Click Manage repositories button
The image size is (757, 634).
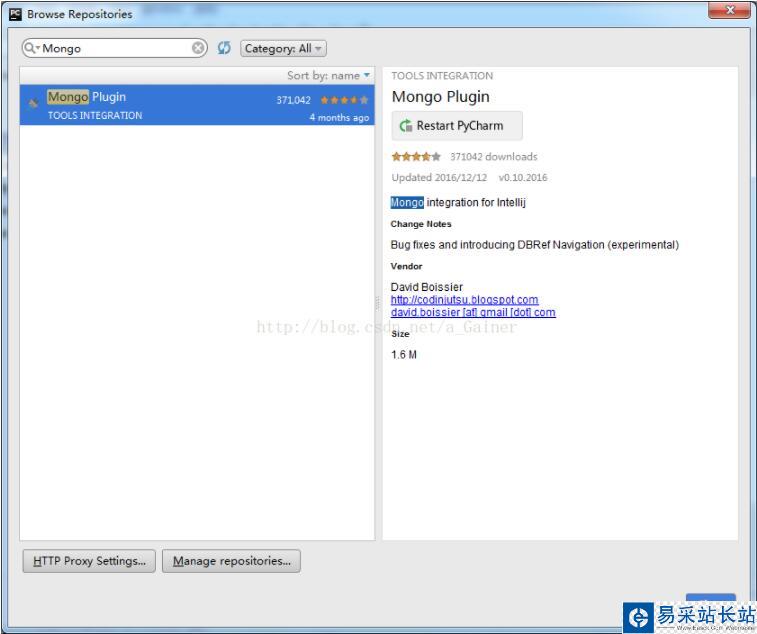(x=231, y=561)
